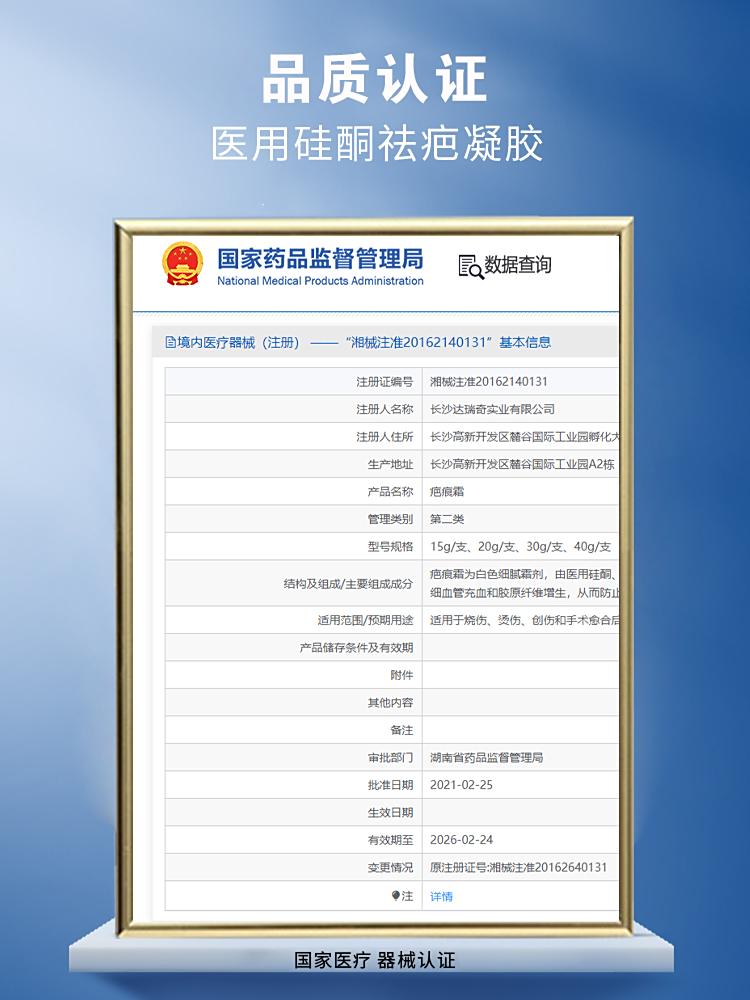
Task: Click the pin icon beside 注
Action: pos(395,896)
